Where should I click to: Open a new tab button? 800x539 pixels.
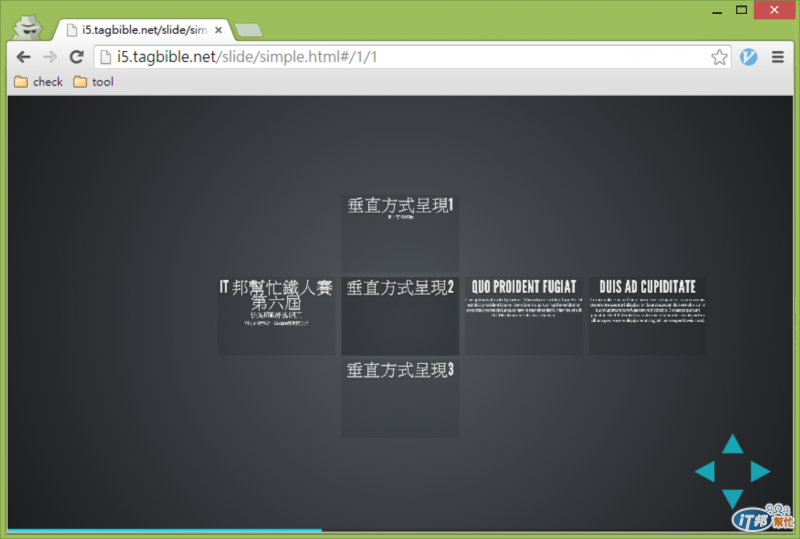pyautogui.click(x=249, y=30)
